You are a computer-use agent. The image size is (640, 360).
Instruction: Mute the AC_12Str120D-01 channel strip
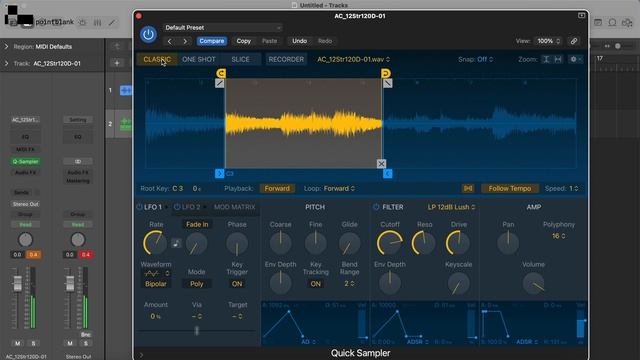pos(18,343)
